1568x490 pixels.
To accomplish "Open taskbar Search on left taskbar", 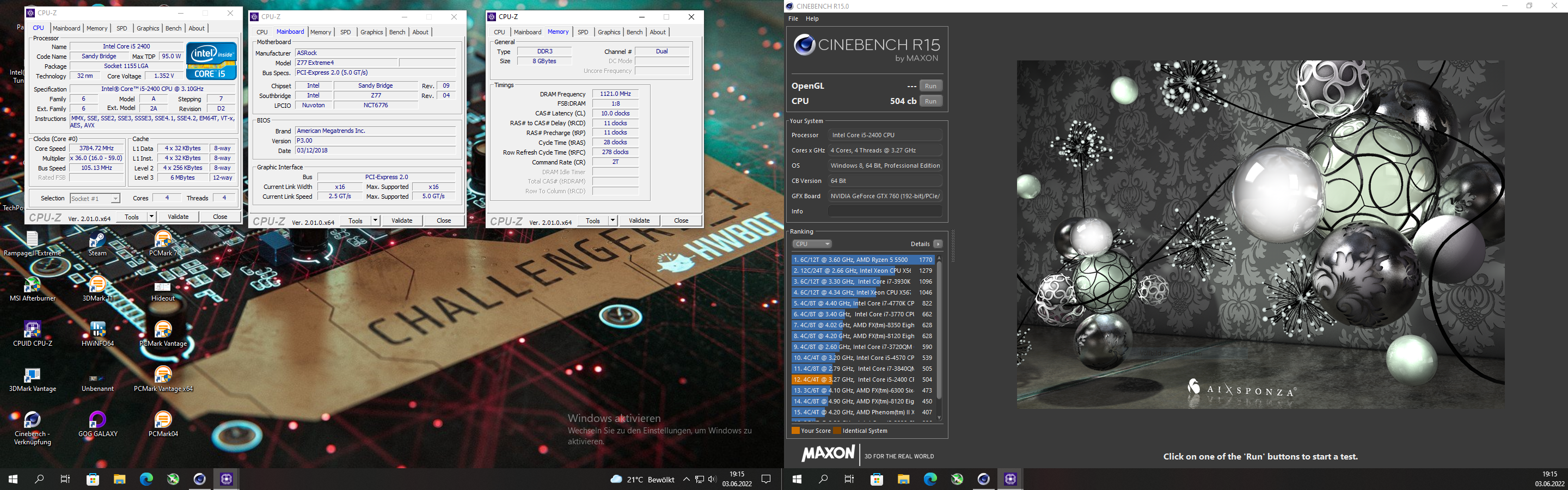I will (x=39, y=479).
